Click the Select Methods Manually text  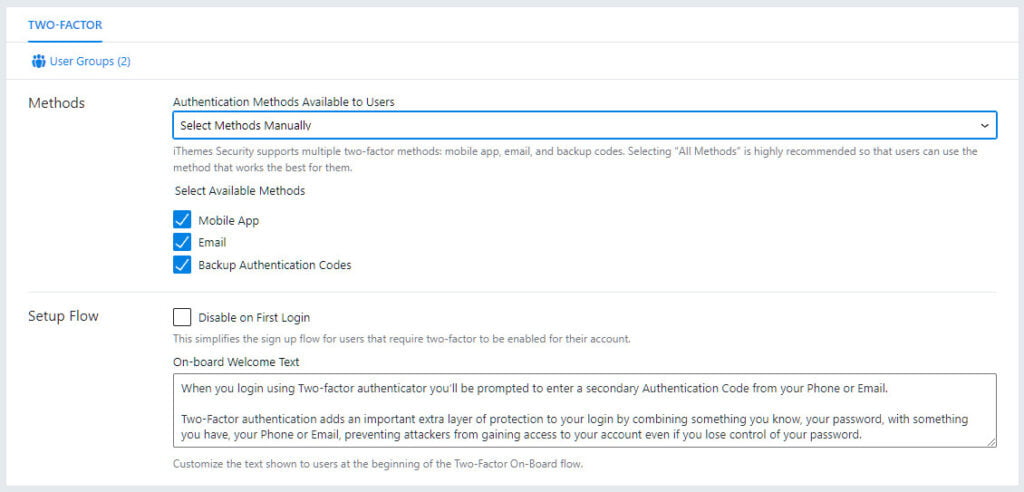pyautogui.click(x=246, y=125)
